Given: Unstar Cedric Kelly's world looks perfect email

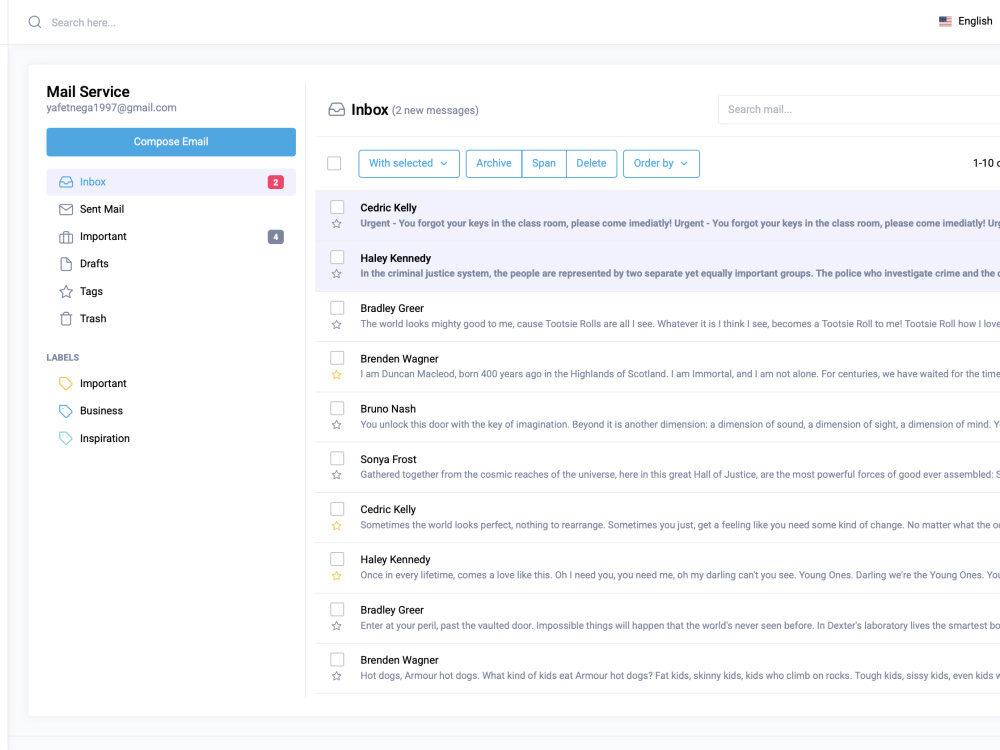Looking at the screenshot, I should click(337, 526).
